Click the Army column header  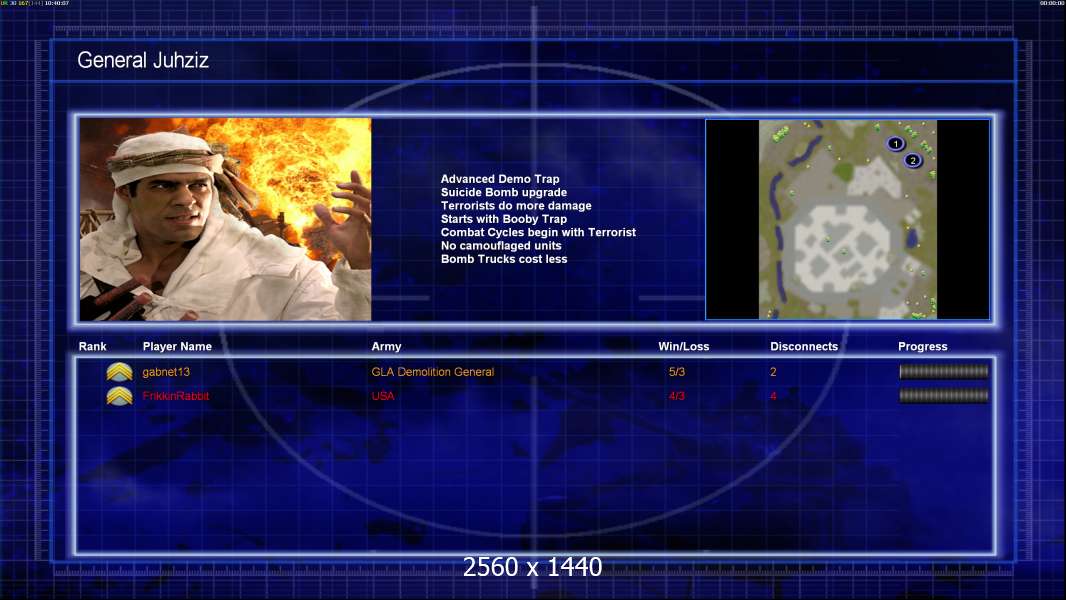pyautogui.click(x=386, y=347)
